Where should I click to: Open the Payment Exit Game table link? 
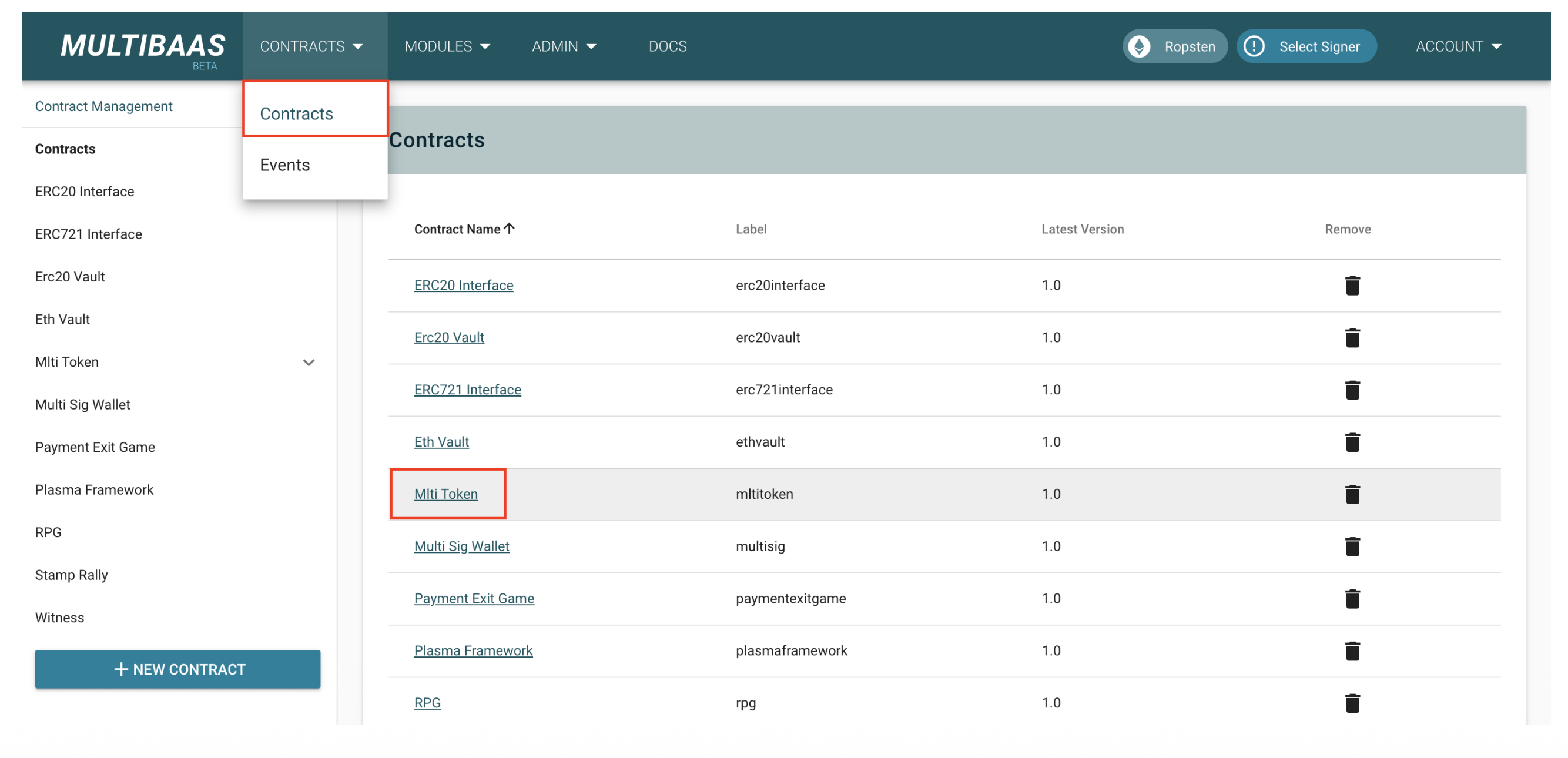[x=474, y=599]
